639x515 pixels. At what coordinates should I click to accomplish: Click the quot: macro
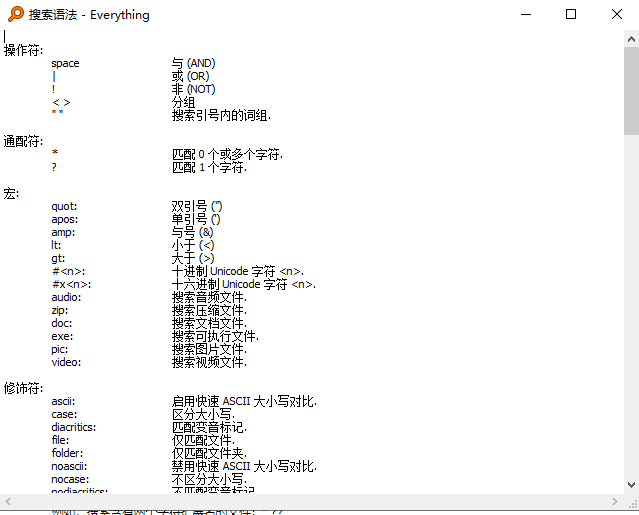pos(64,207)
